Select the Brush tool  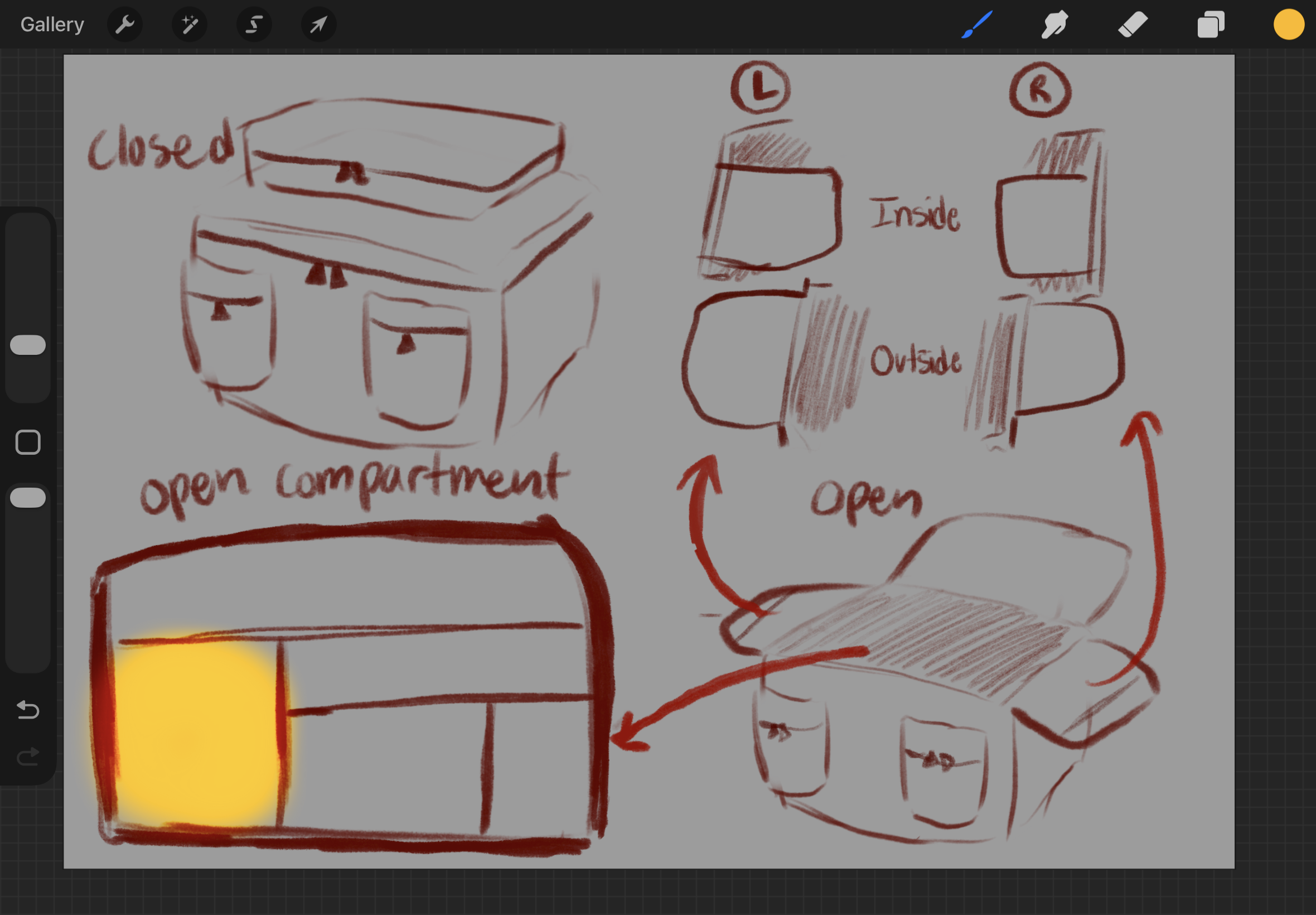tap(977, 25)
